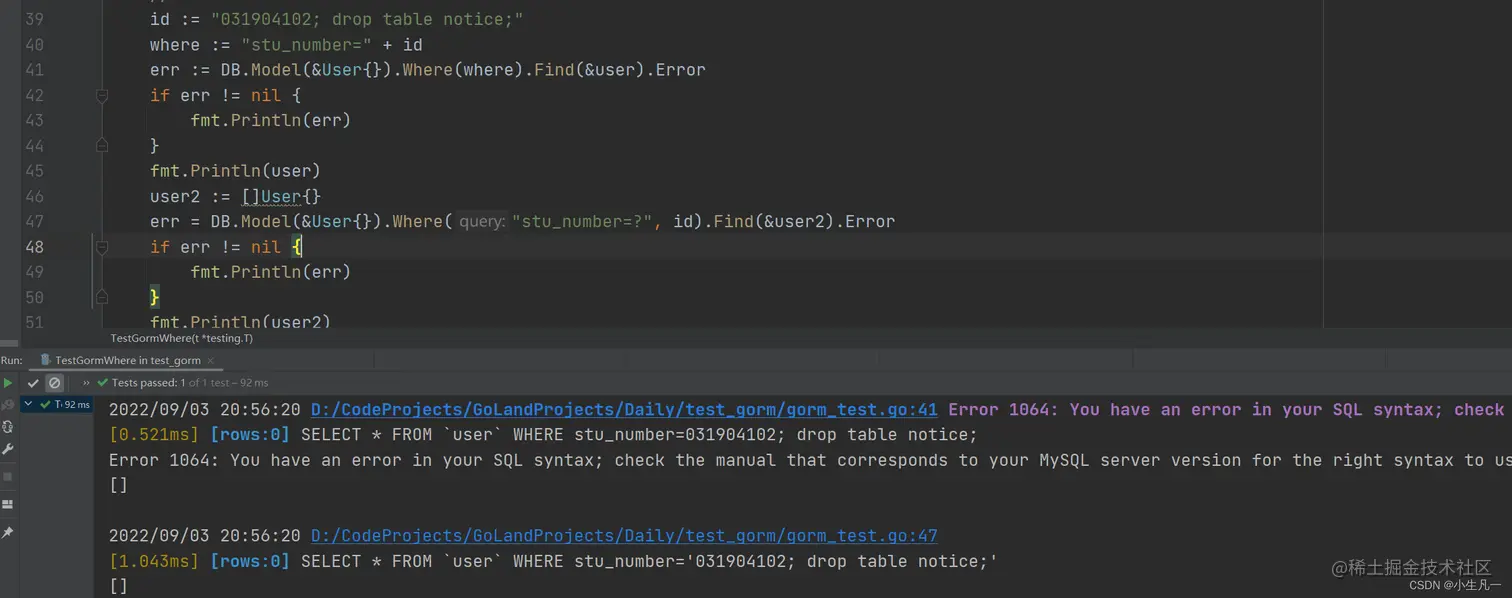Click the rerun failed tests icon
Screen dimensions: 1512x598
6,404
